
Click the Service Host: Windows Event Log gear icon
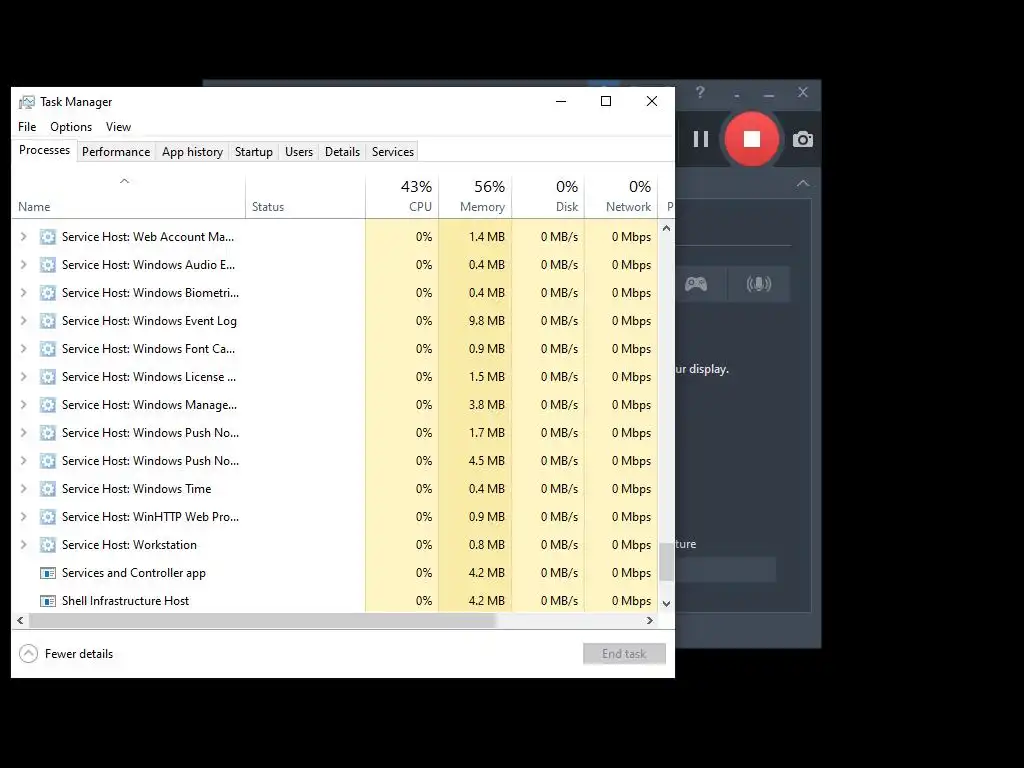(48, 321)
